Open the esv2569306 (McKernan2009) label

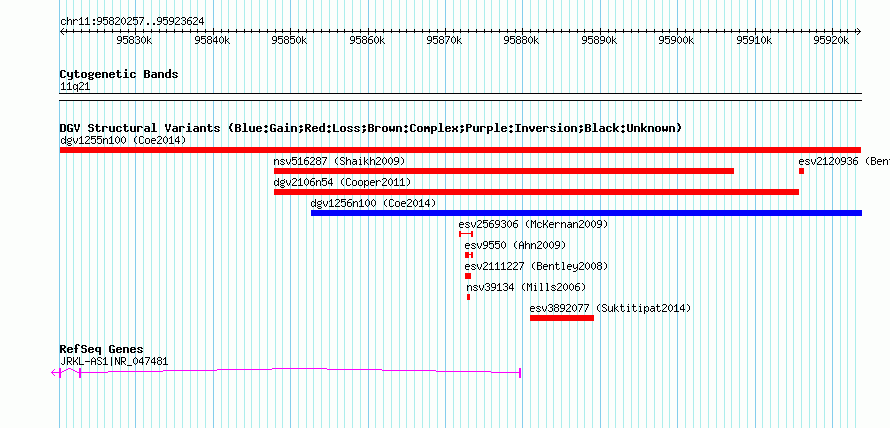[x=534, y=224]
